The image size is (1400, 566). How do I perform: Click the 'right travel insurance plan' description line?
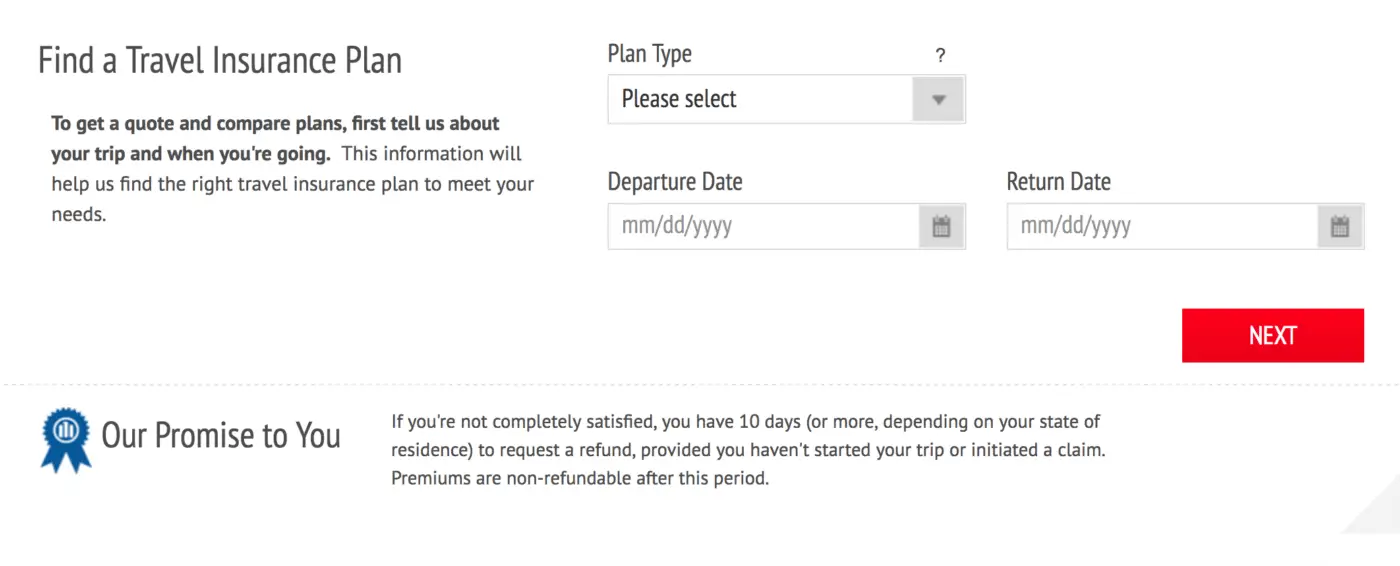coord(293,184)
